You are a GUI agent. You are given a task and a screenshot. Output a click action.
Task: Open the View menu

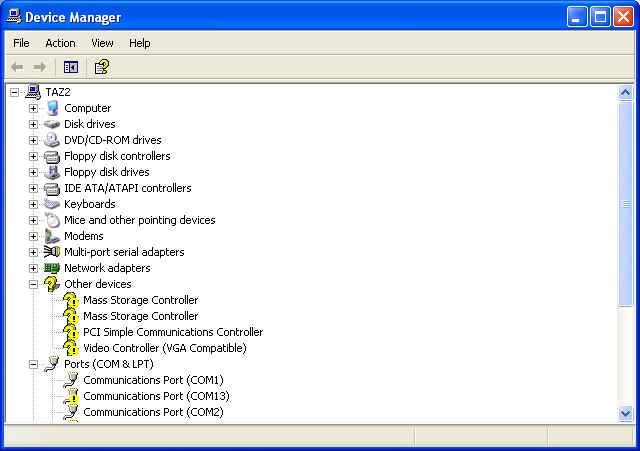point(102,43)
